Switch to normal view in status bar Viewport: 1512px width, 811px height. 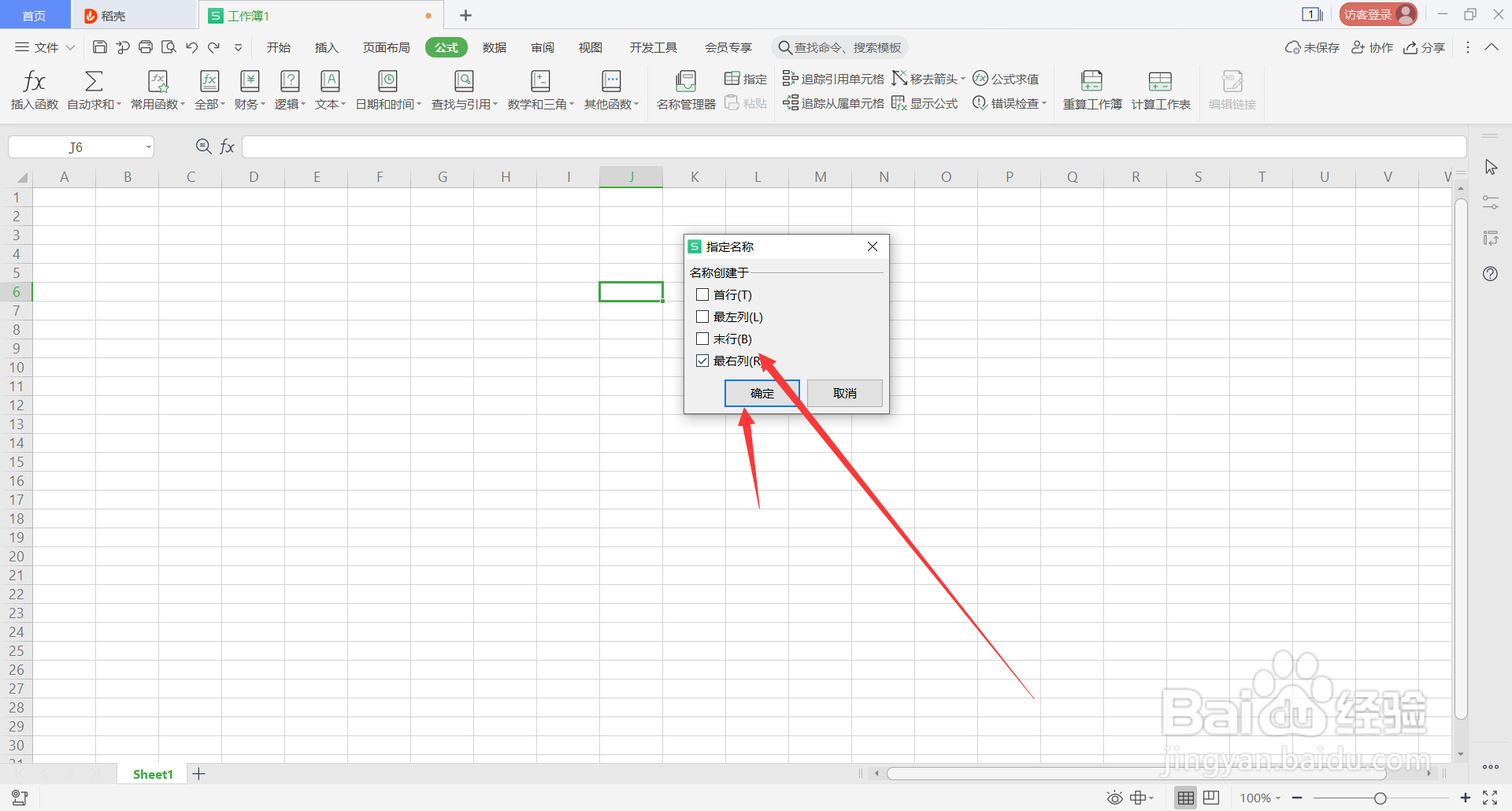(1186, 798)
